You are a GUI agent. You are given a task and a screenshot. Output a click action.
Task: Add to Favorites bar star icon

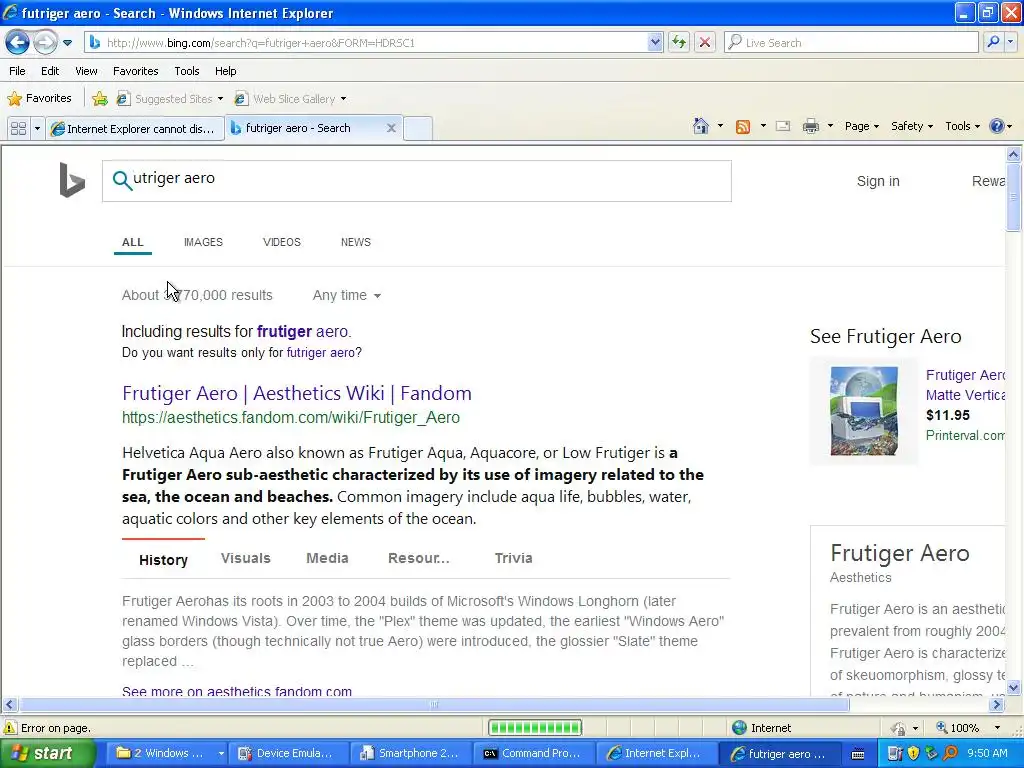coord(100,99)
